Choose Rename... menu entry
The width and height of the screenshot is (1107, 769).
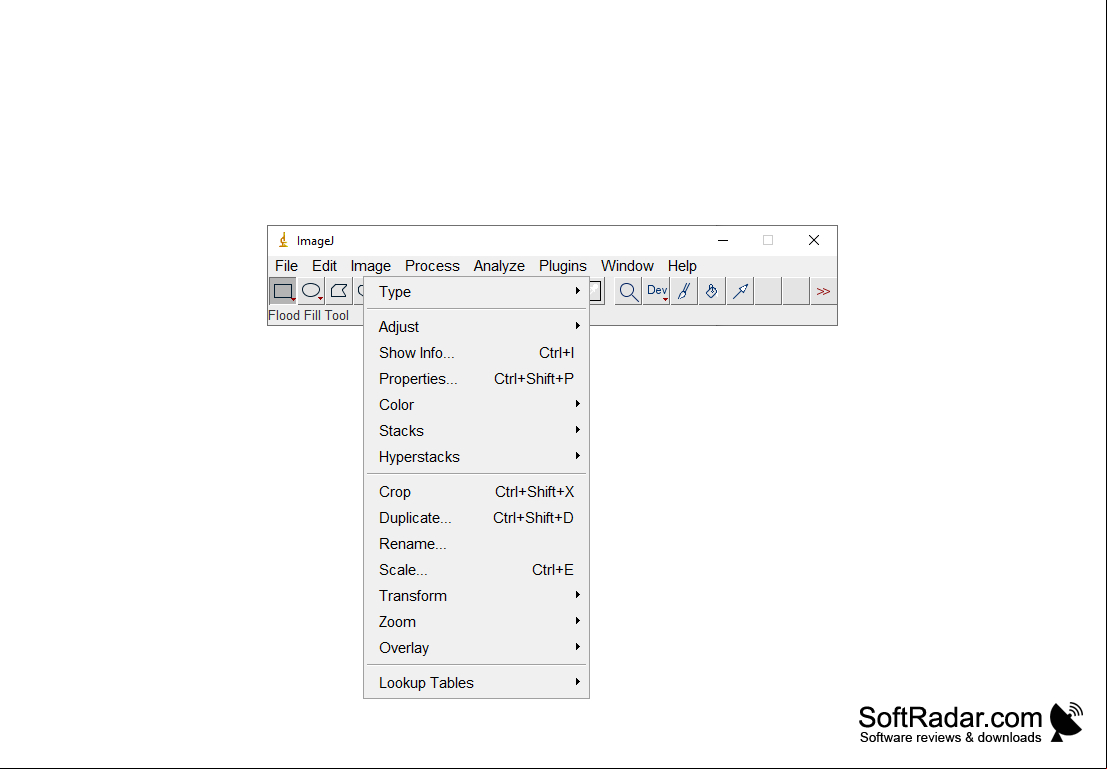coord(477,544)
